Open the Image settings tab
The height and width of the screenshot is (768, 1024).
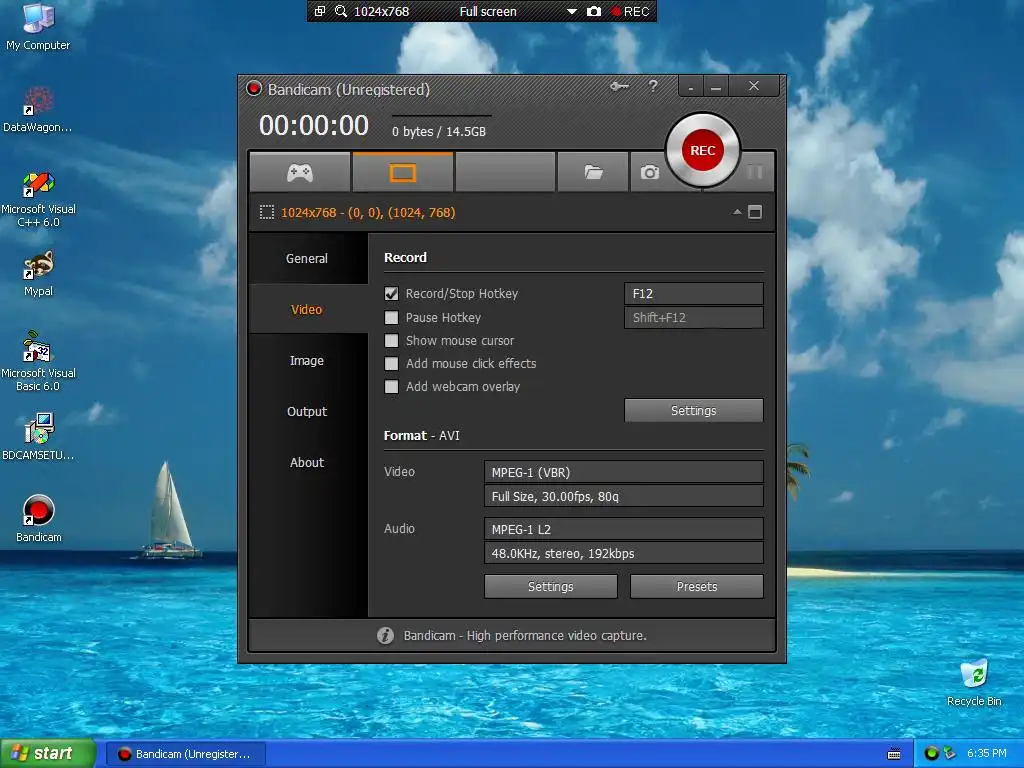coord(307,360)
